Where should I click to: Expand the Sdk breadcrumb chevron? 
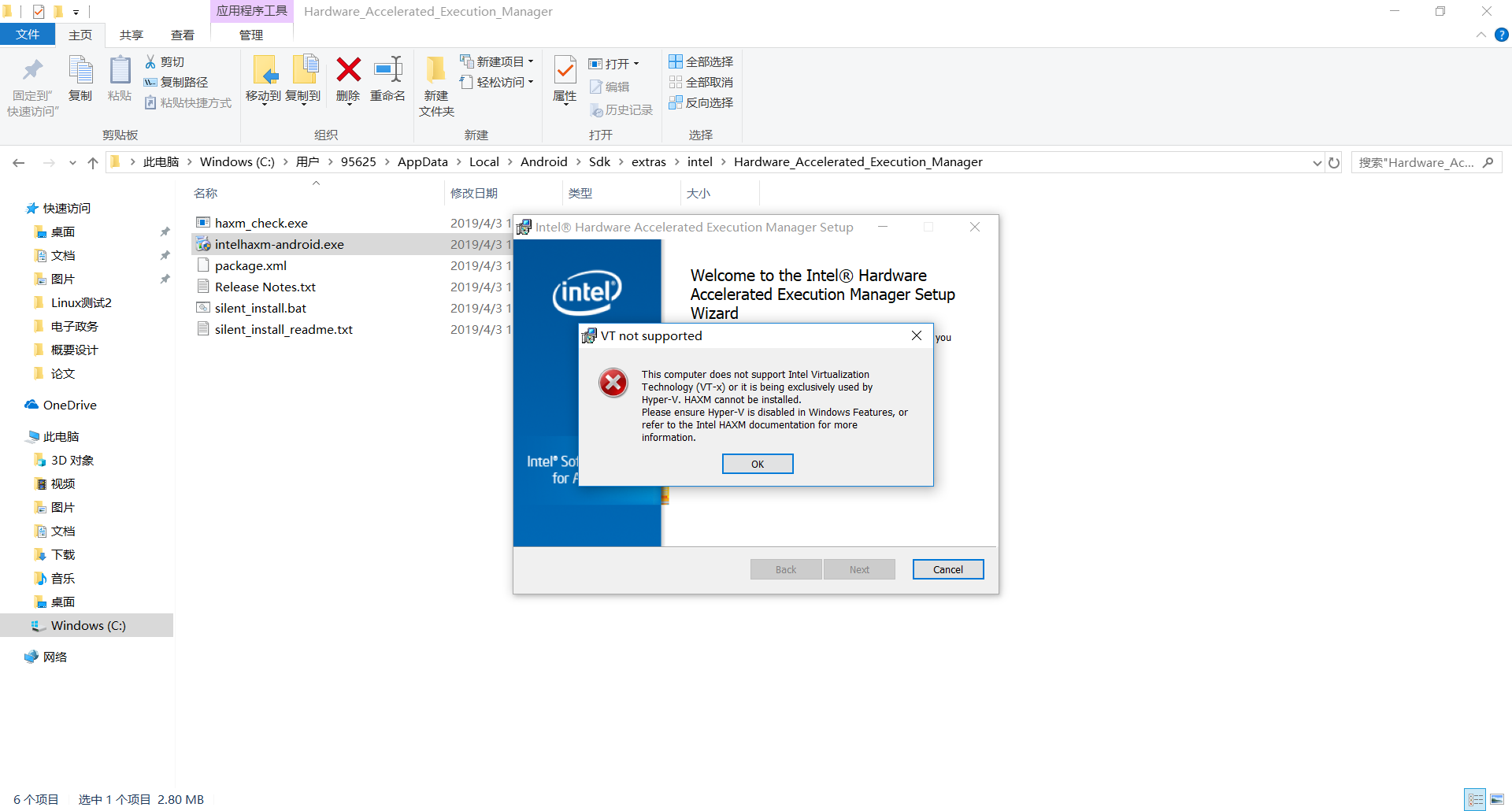click(621, 162)
